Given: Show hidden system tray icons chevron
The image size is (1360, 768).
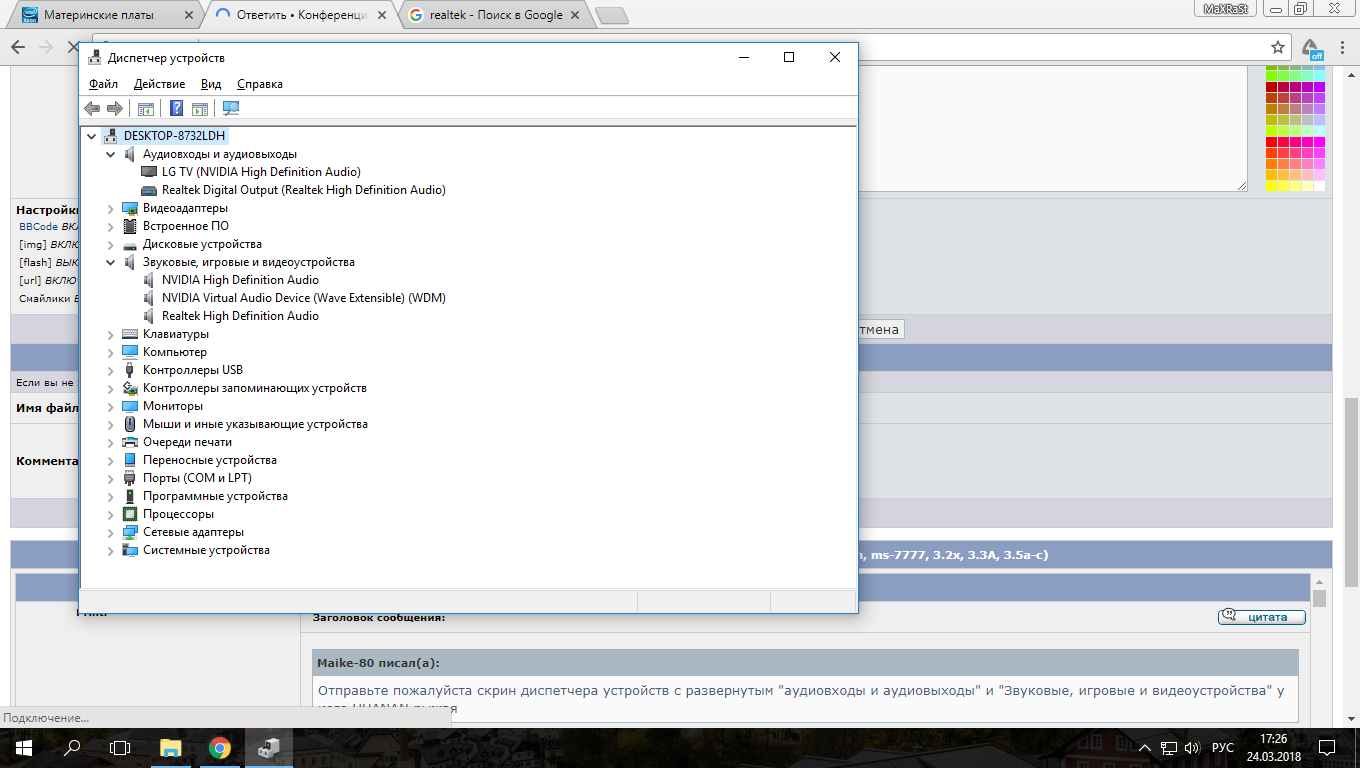Looking at the screenshot, I should point(1146,748).
